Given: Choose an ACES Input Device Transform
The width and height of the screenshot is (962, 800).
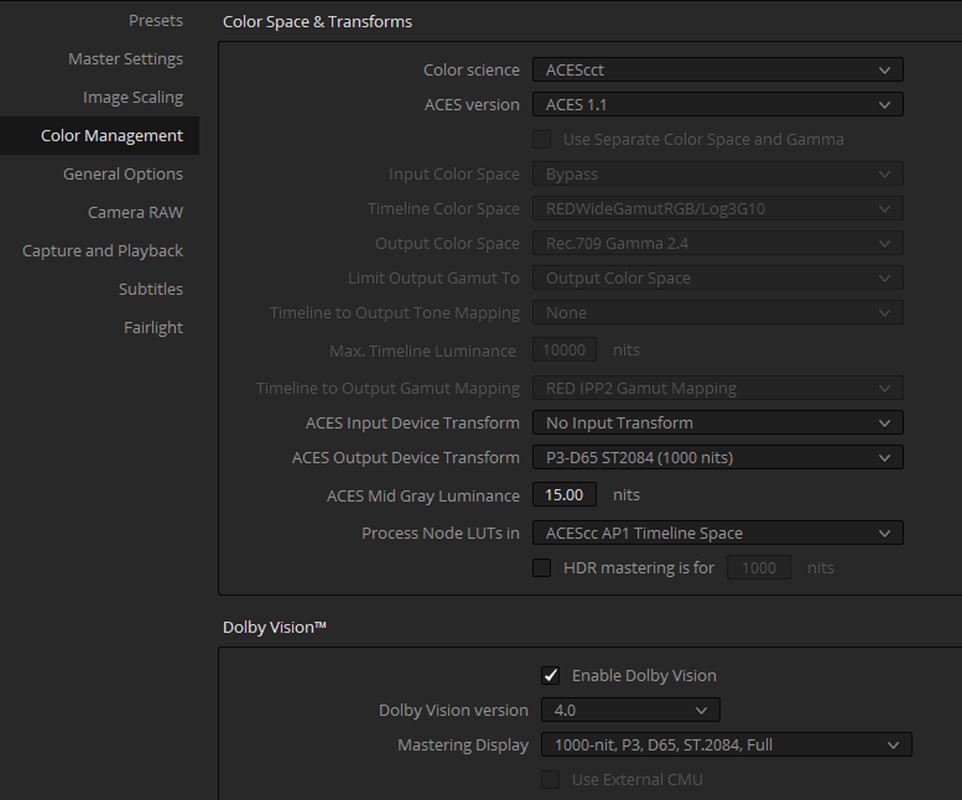Looking at the screenshot, I should [718, 423].
